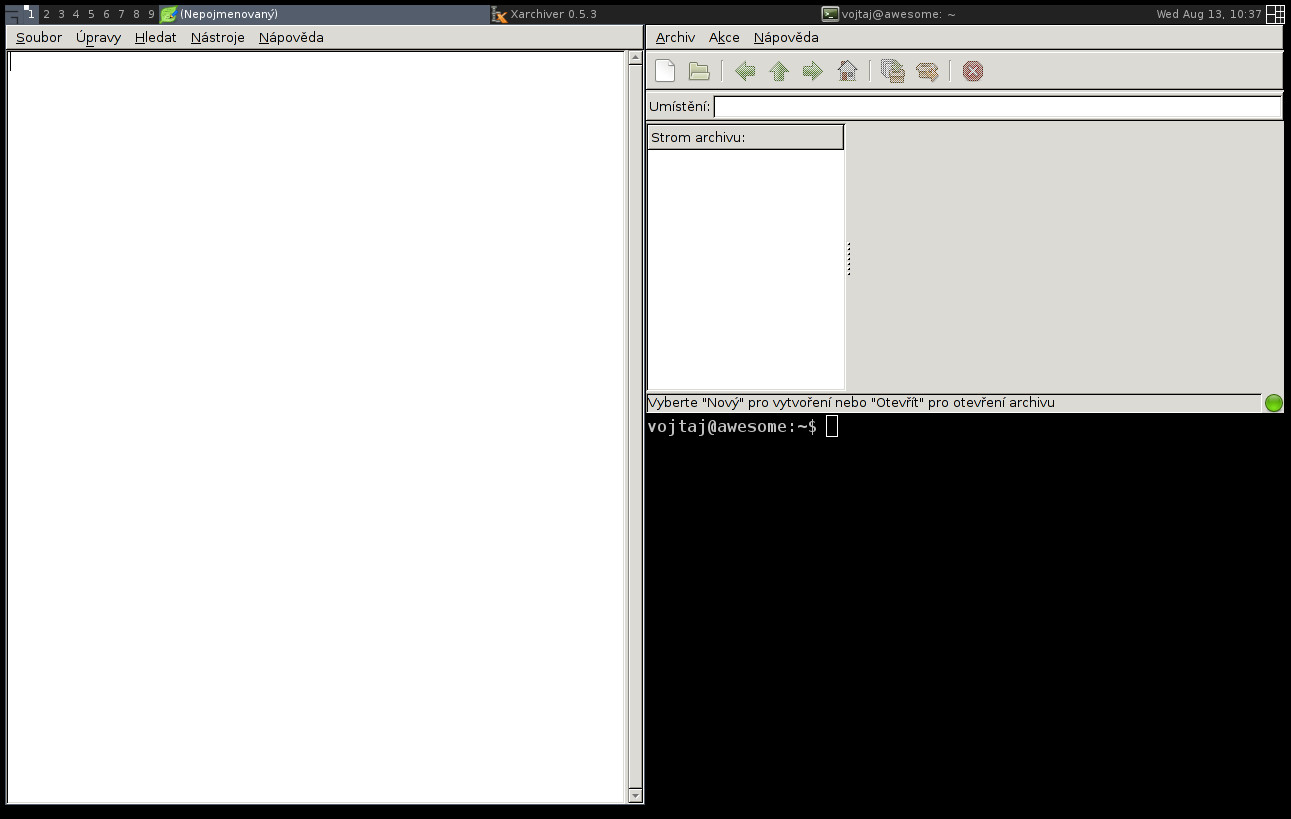
Task: Go back with the left arrow icon
Action: click(x=745, y=71)
